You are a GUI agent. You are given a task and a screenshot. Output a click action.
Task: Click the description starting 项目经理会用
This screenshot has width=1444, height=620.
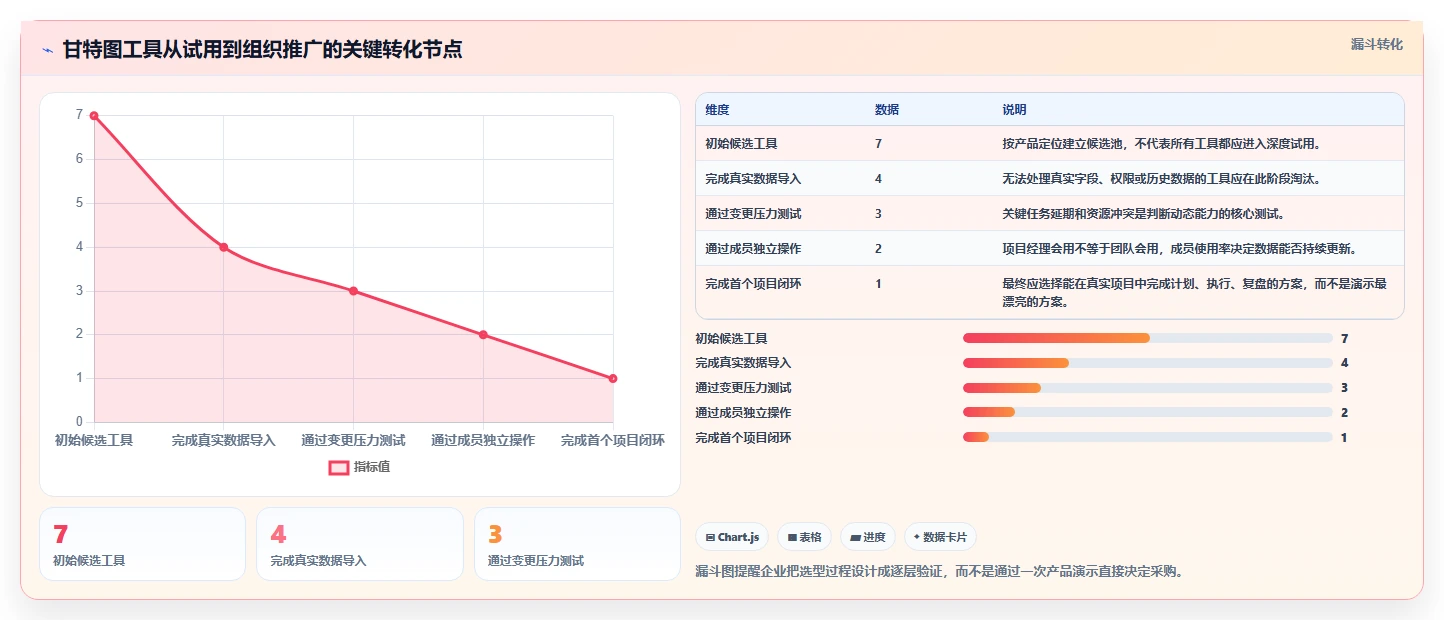[1179, 249]
